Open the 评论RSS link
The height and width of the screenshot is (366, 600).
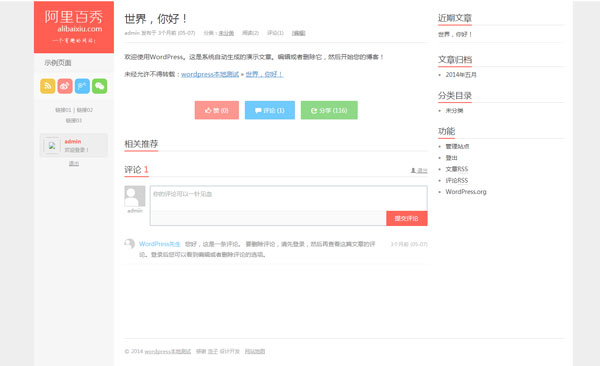pos(457,180)
